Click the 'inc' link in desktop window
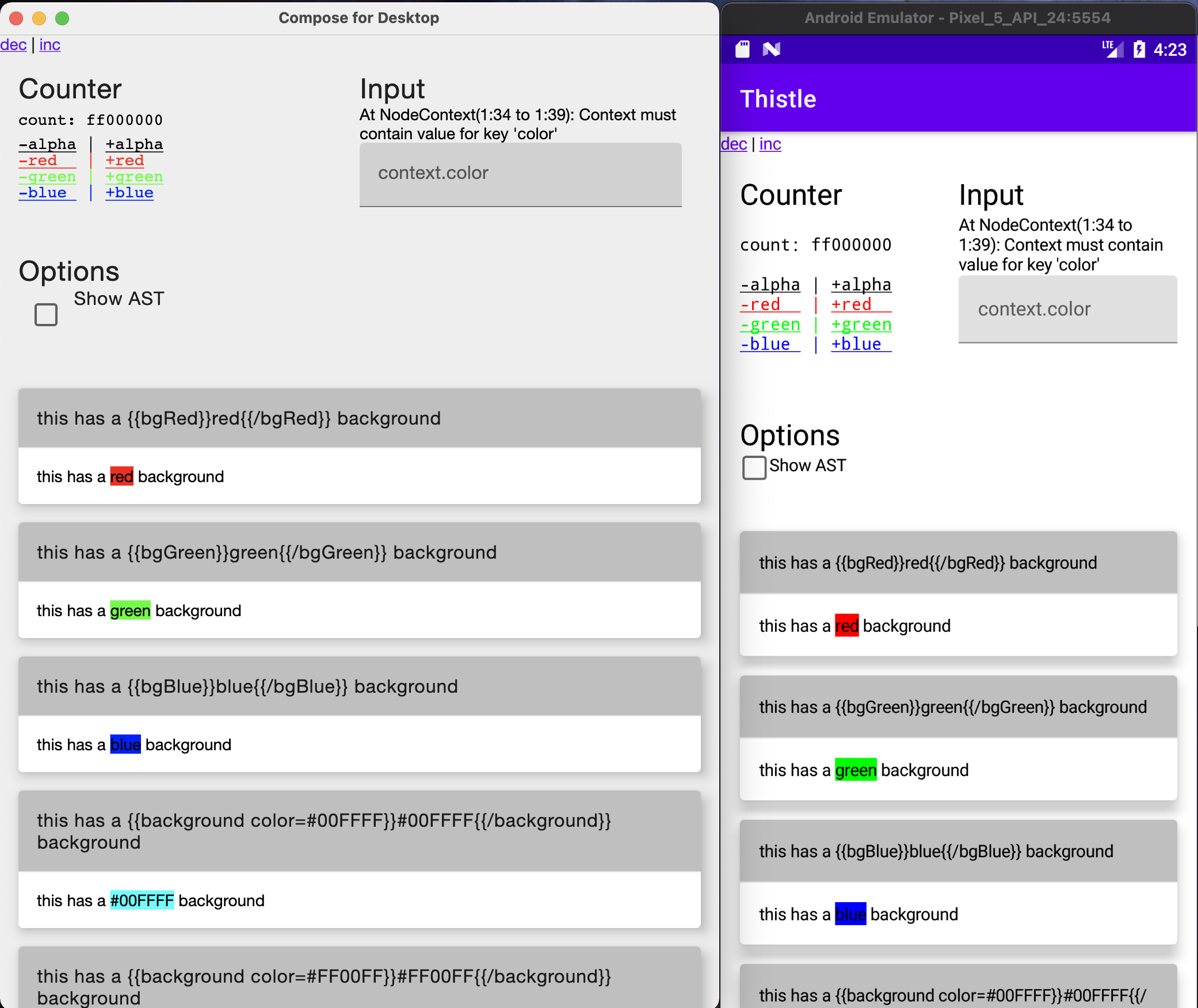Image resolution: width=1198 pixels, height=1008 pixels. point(49,45)
